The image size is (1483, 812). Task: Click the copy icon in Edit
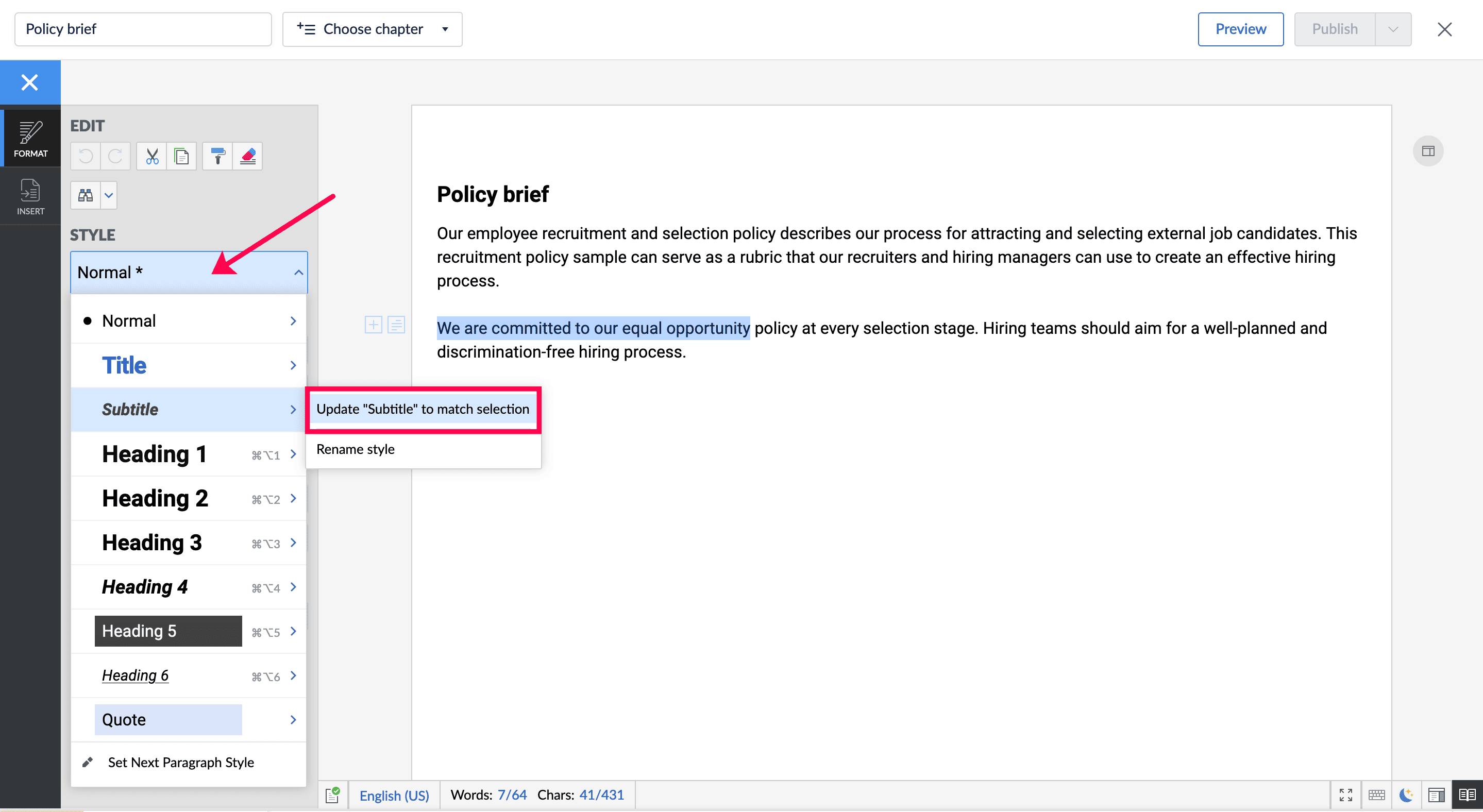(x=181, y=157)
